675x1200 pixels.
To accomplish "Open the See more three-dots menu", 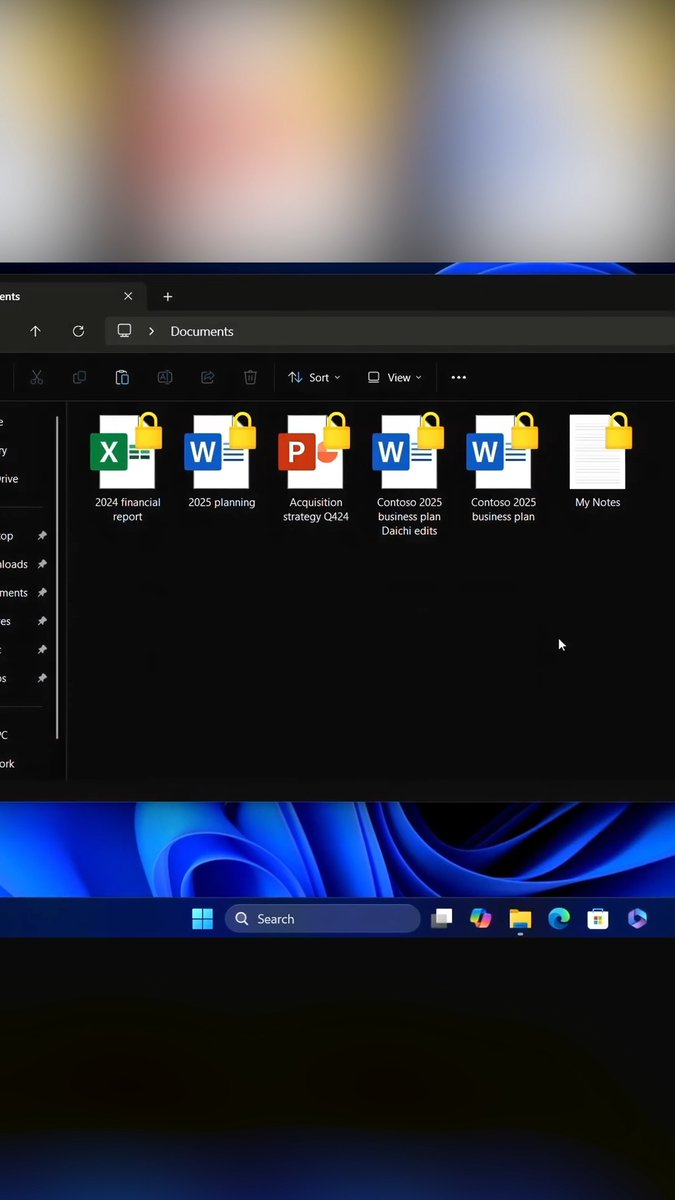I will (x=459, y=377).
